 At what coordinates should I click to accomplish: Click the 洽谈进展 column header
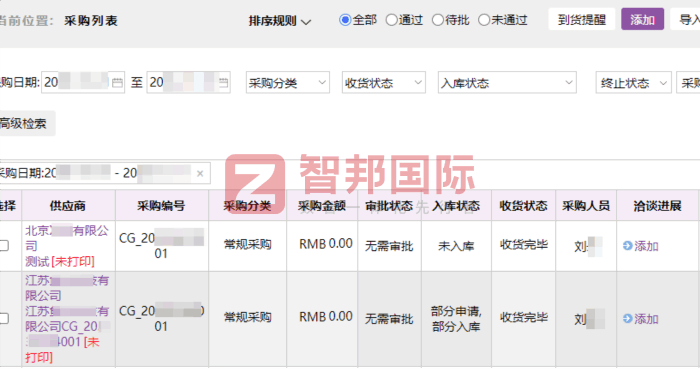coord(657,206)
